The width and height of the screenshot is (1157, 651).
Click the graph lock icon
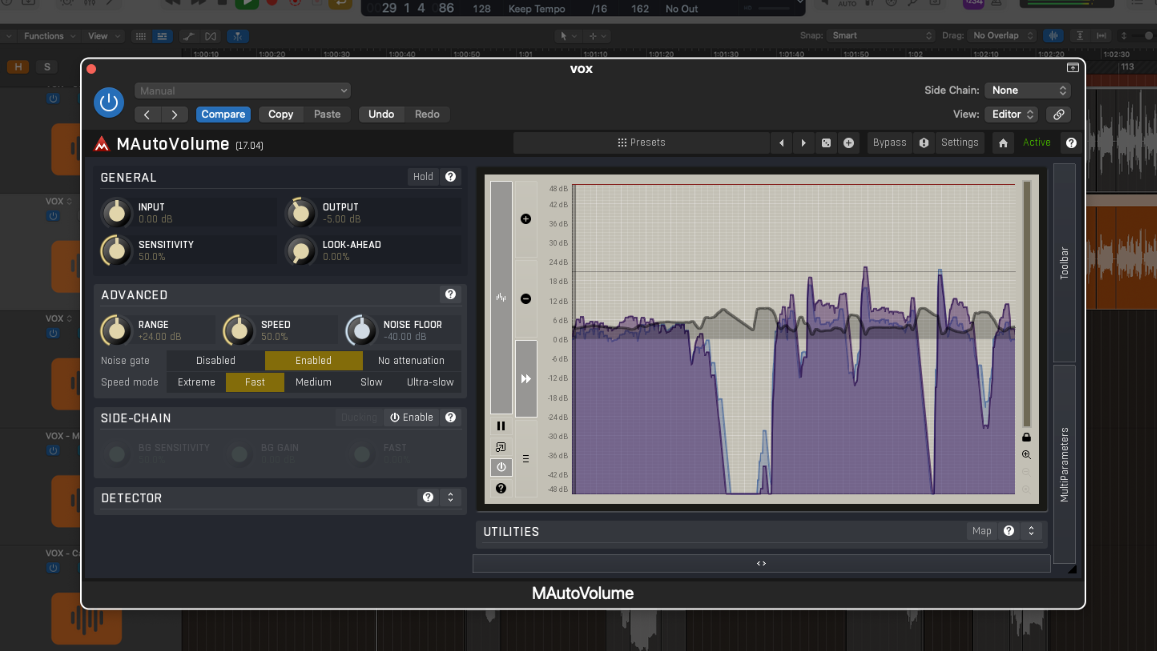1026,437
